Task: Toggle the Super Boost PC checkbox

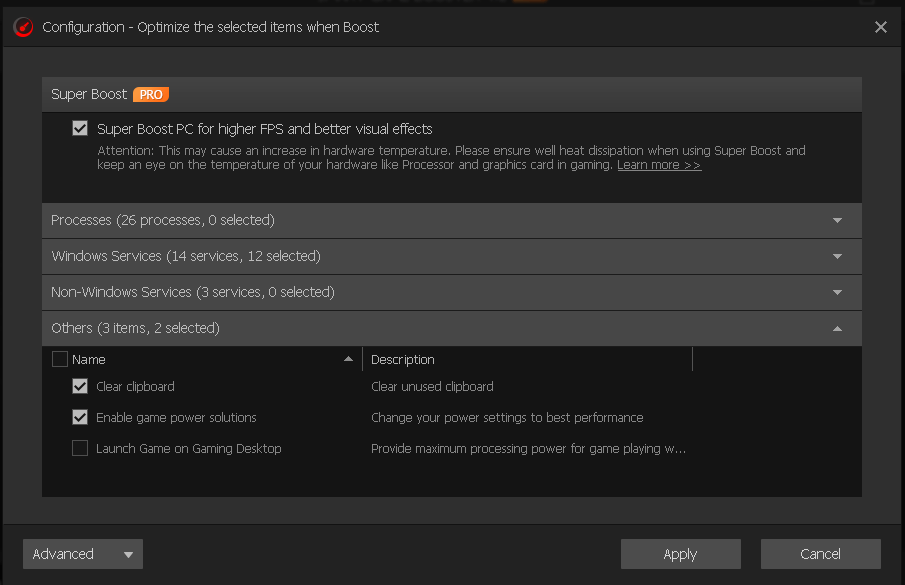Action: coord(80,128)
